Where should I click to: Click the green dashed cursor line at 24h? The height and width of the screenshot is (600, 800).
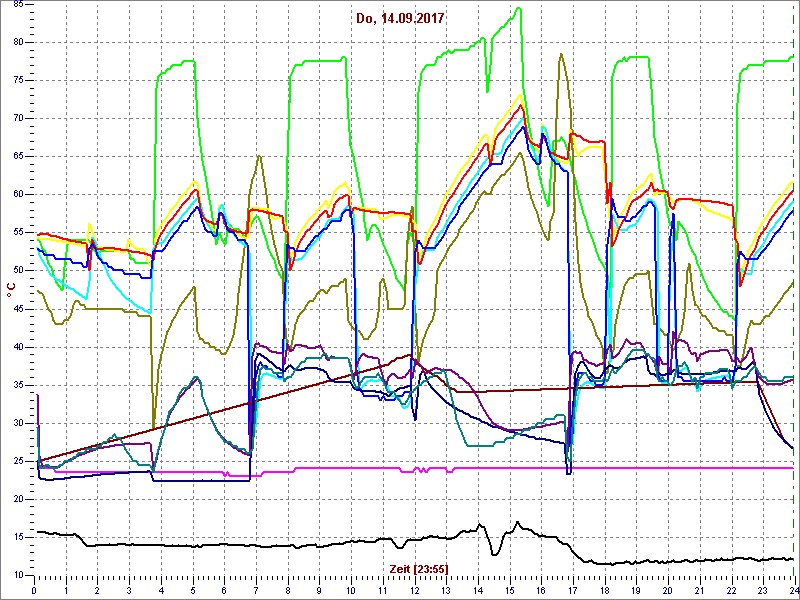click(x=794, y=291)
